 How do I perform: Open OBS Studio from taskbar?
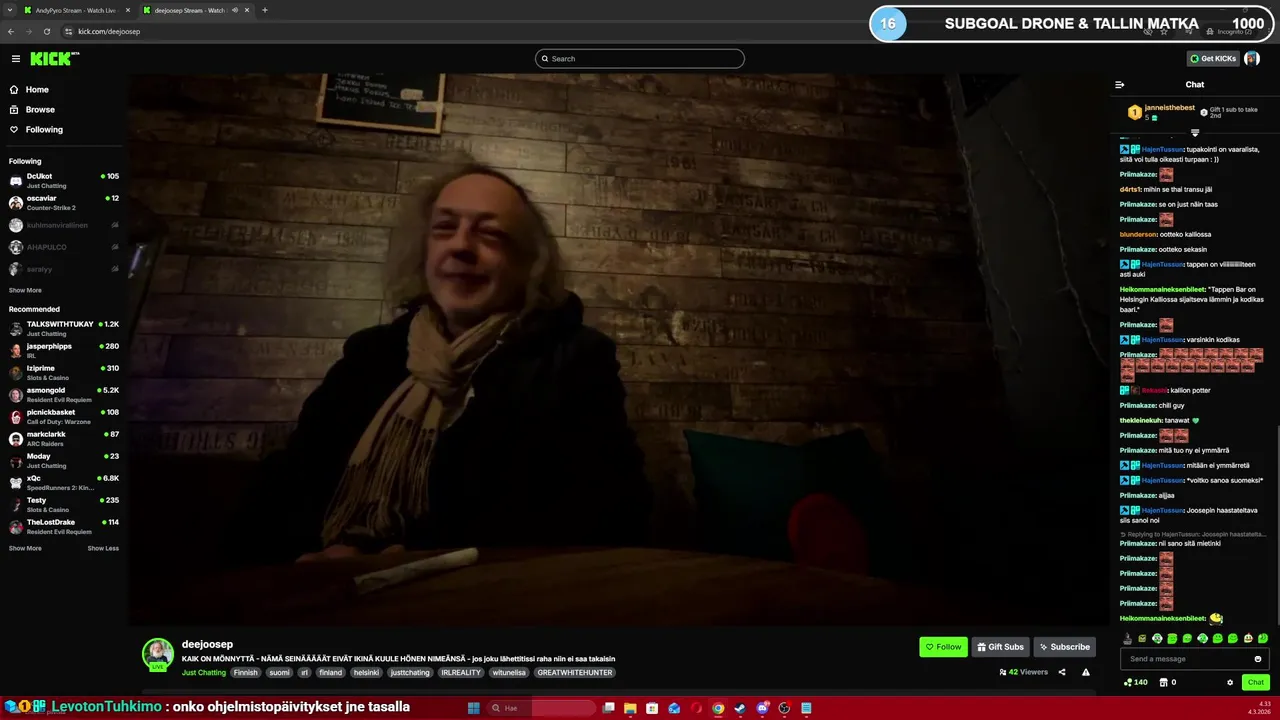click(784, 708)
